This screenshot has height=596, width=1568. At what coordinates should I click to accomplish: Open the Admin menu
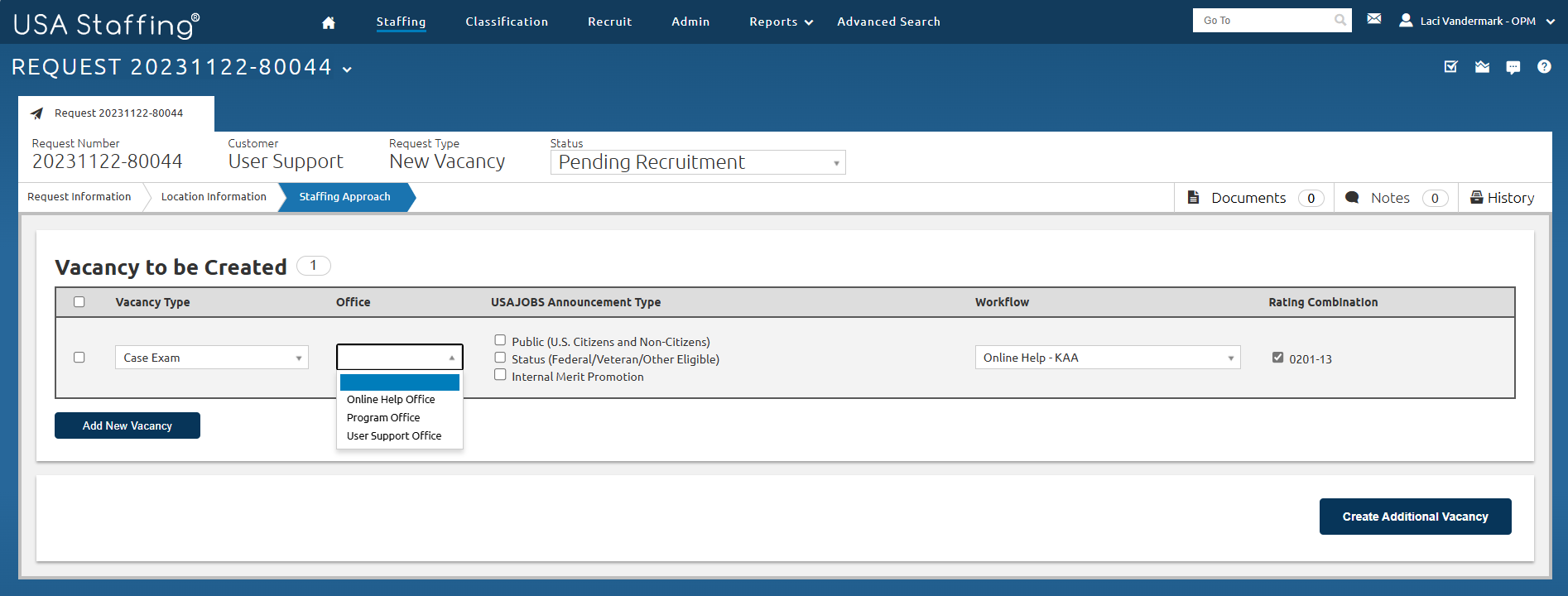(x=690, y=22)
